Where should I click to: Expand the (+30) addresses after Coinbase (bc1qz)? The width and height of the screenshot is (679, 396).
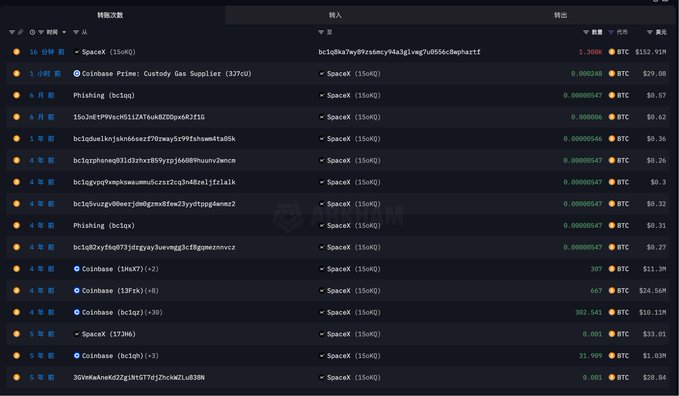tap(154, 312)
